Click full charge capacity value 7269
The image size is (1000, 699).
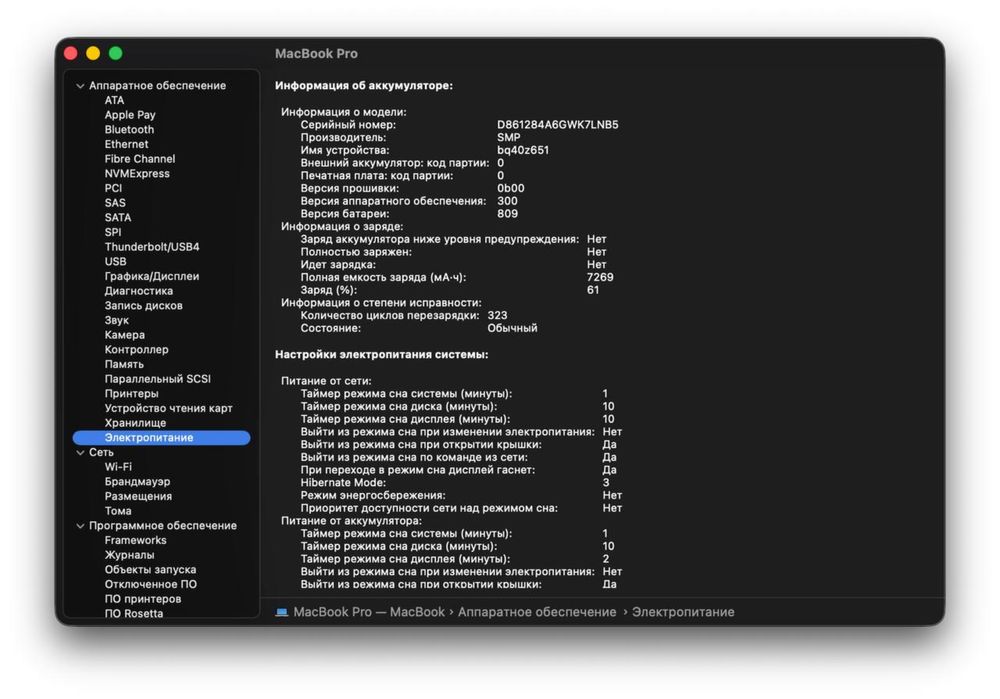[x=600, y=277]
